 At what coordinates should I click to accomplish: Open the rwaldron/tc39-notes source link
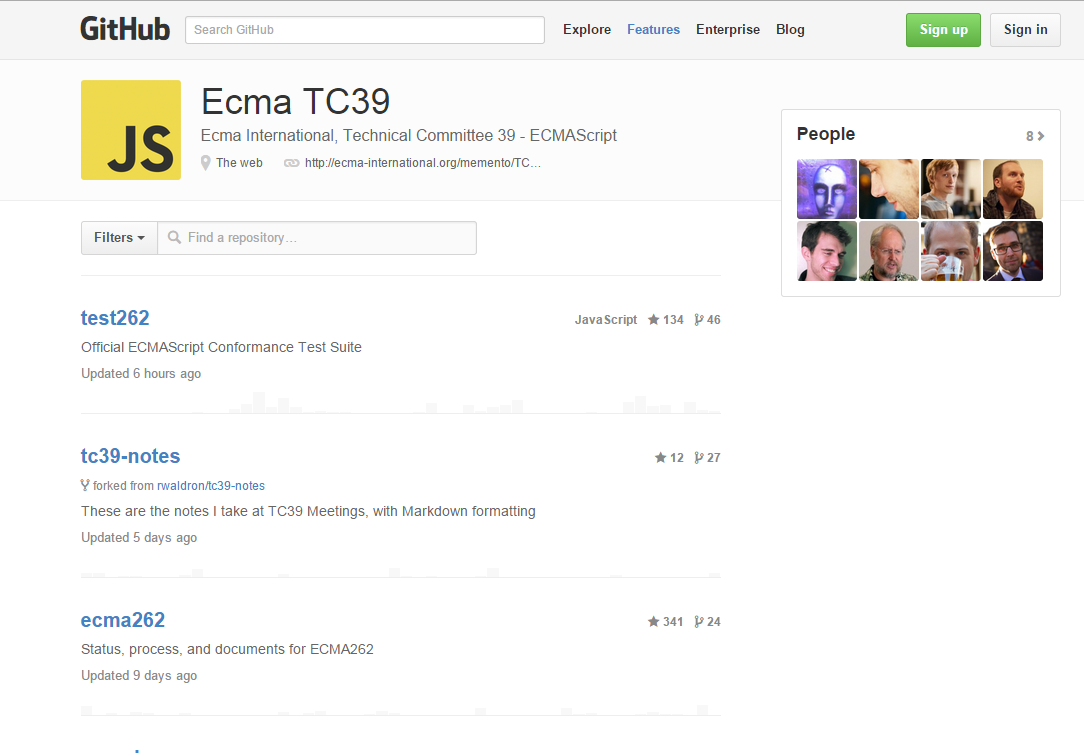click(211, 485)
